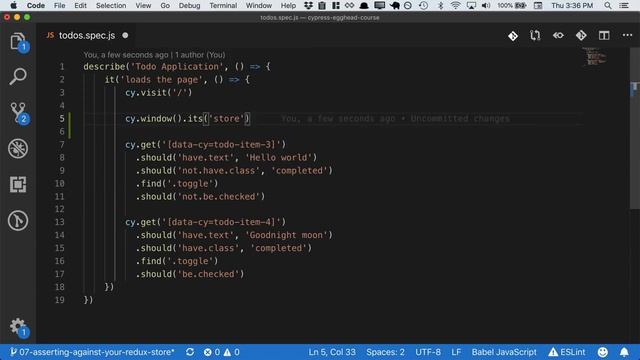The width and height of the screenshot is (640, 360).
Task: Open the Edit menu
Action: coord(80,6)
